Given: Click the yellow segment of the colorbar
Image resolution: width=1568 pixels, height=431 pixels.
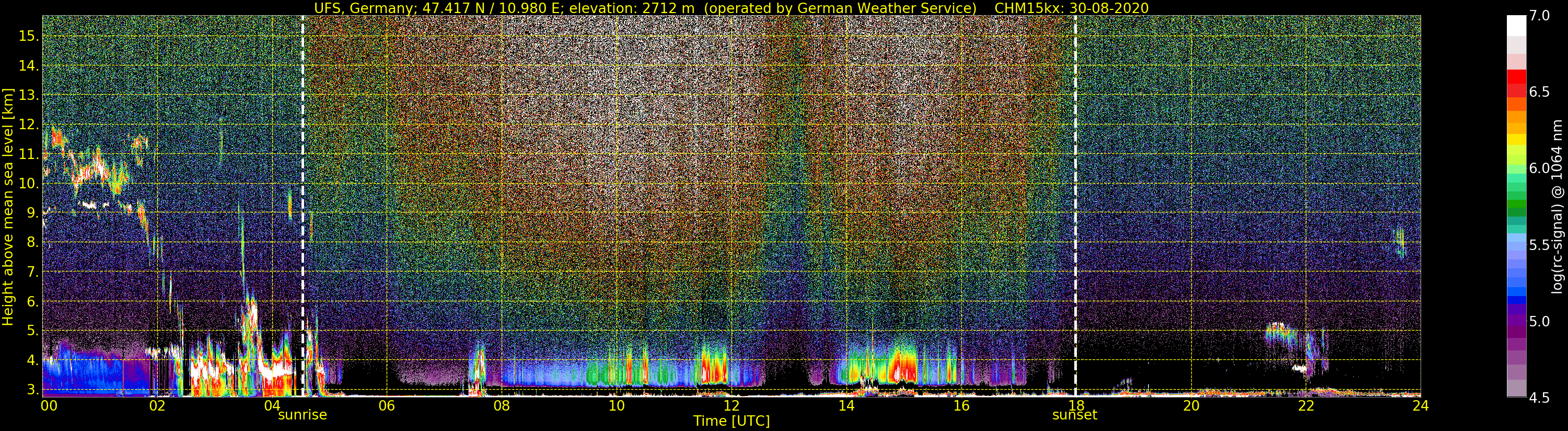Looking at the screenshot, I should pyautogui.click(x=1516, y=139).
